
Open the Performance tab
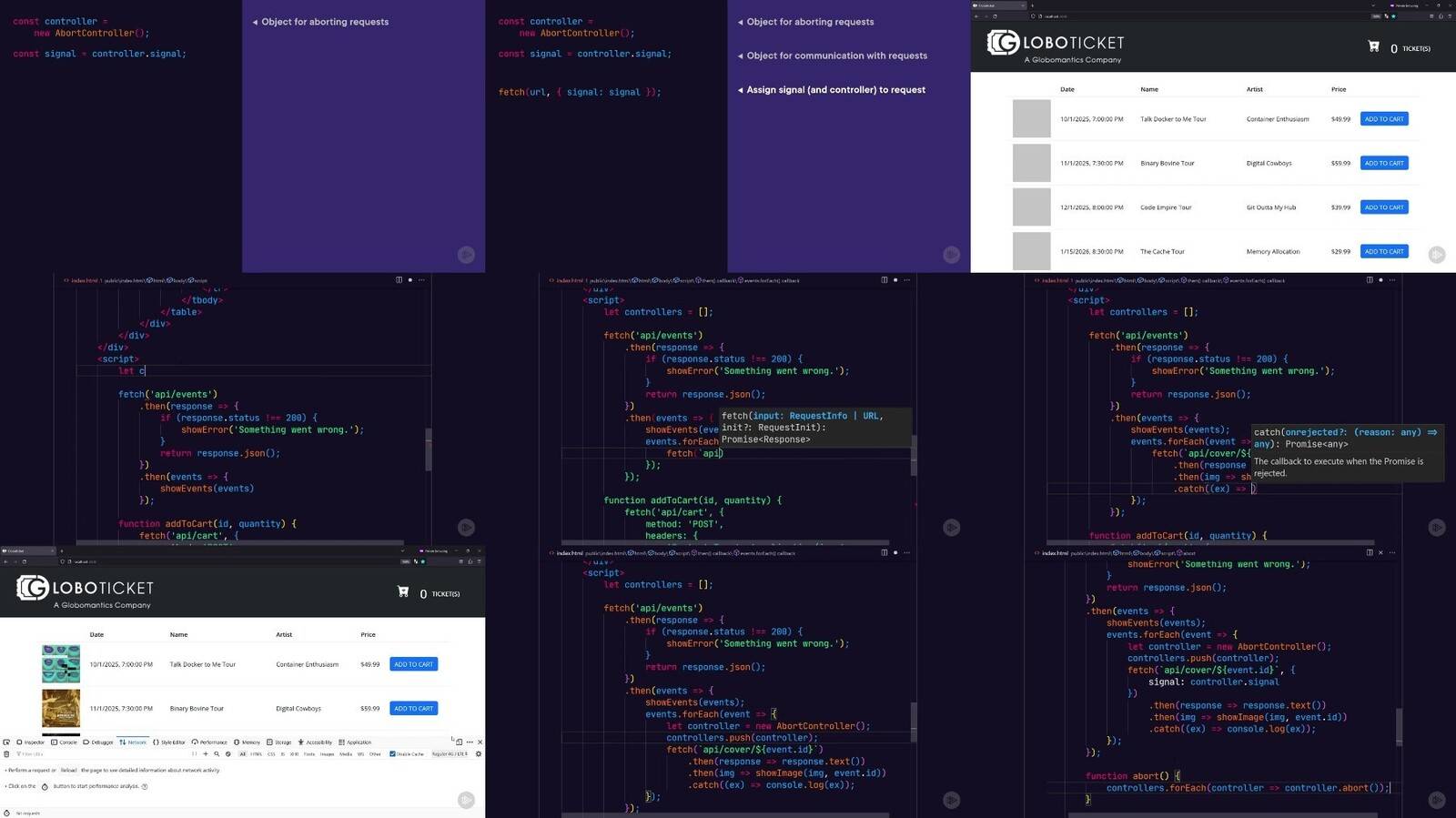(x=209, y=742)
